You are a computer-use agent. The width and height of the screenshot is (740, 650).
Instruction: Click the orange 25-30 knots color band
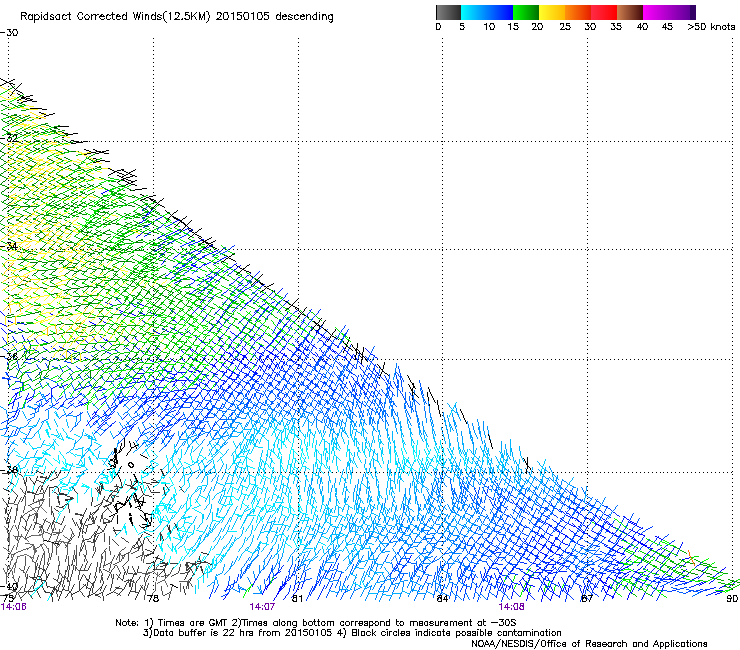coord(578,12)
